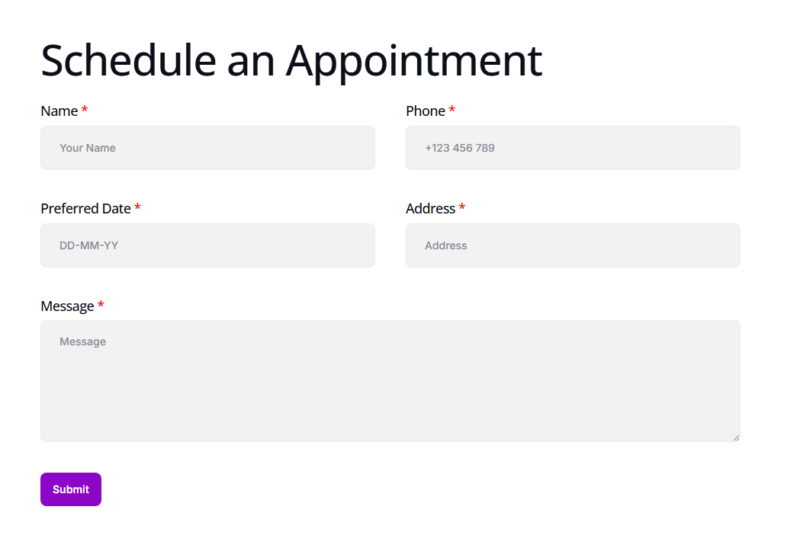Click the word Schedule in the heading
800x542 pixels.
128,60
